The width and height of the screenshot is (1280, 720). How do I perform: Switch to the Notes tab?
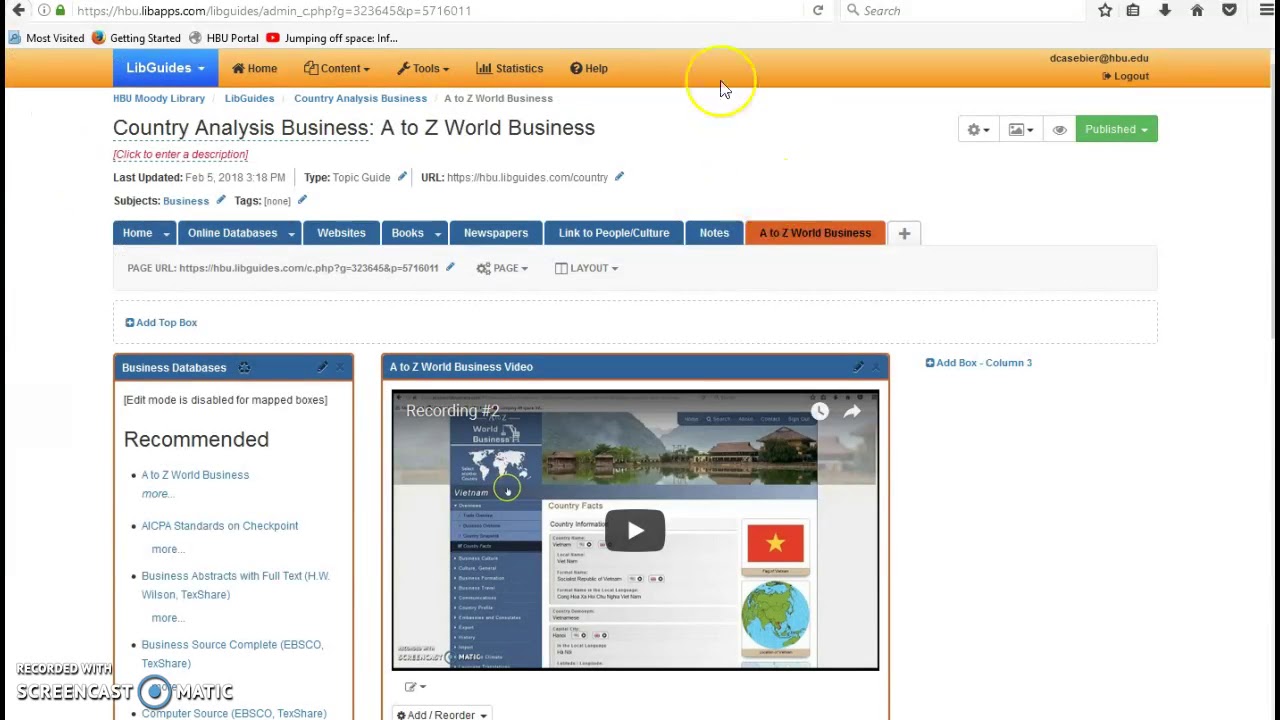point(714,233)
